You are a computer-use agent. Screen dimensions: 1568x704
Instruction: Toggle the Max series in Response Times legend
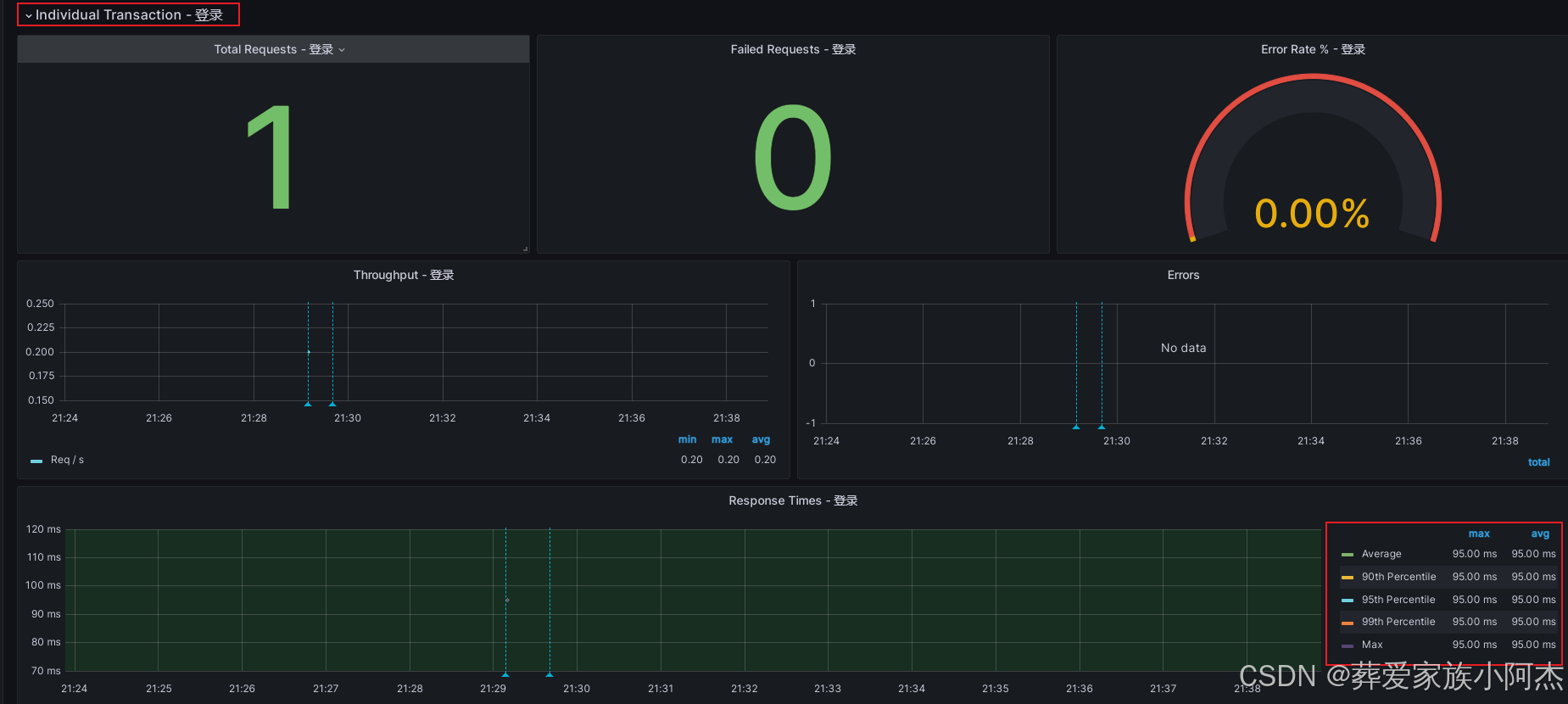click(1372, 645)
